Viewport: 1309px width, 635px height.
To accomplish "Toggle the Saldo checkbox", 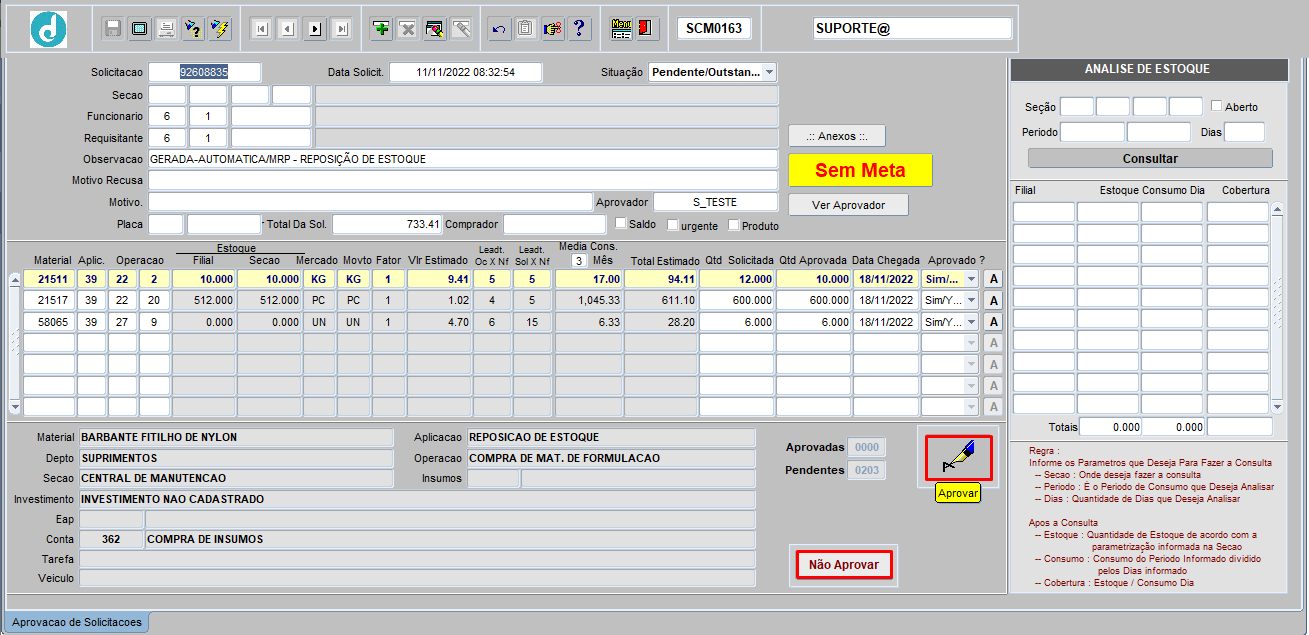I will click(621, 224).
